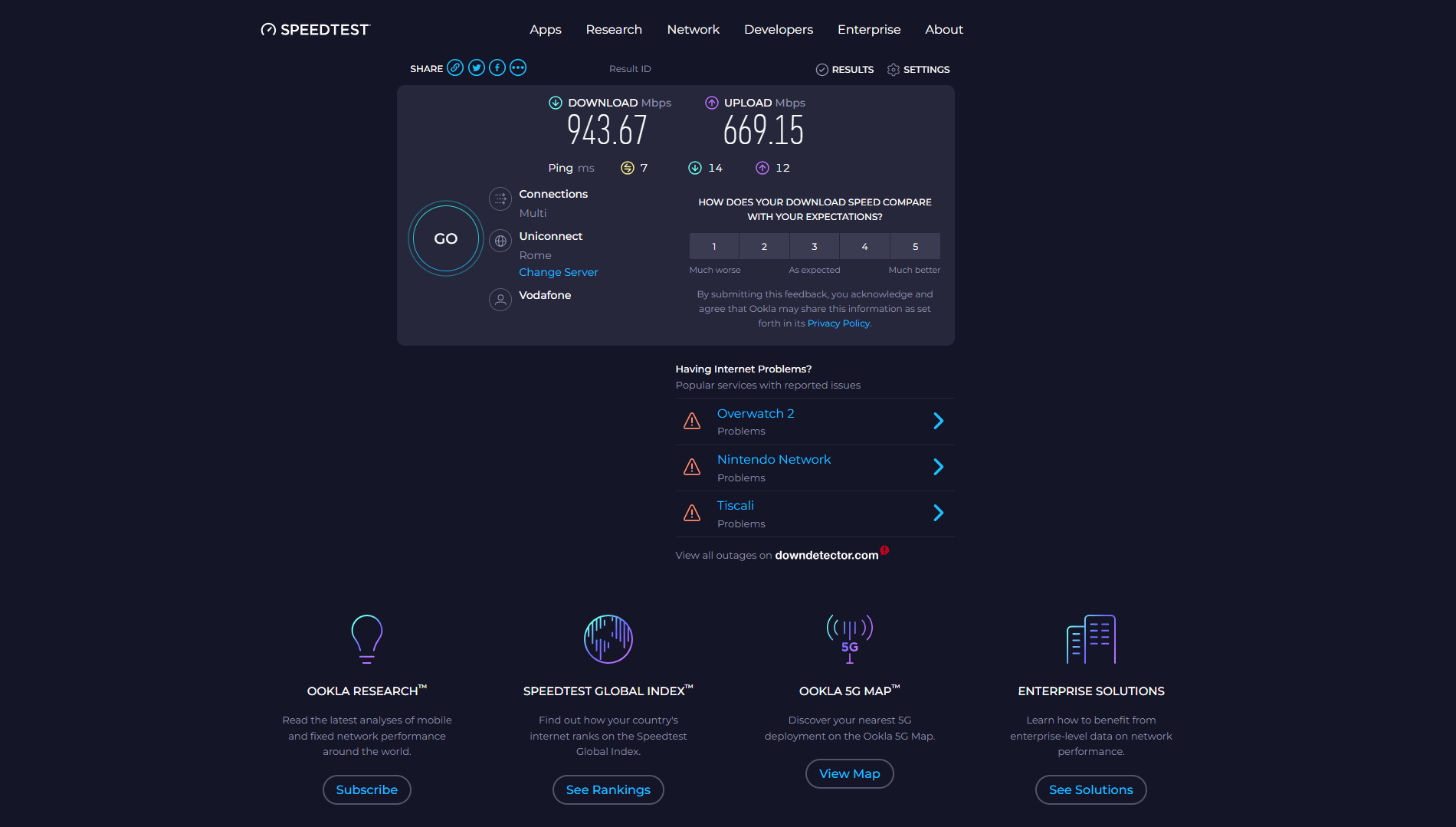The height and width of the screenshot is (827, 1456).
Task: Click the server globe icon
Action: 500,241
